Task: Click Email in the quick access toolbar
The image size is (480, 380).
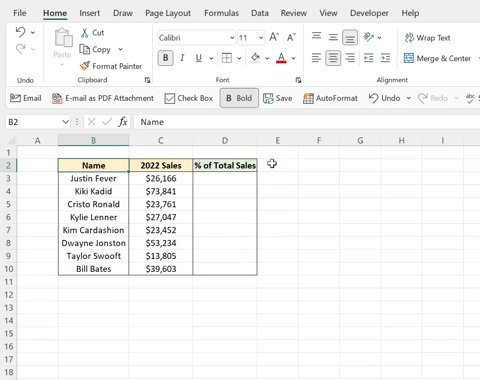Action: (26, 98)
